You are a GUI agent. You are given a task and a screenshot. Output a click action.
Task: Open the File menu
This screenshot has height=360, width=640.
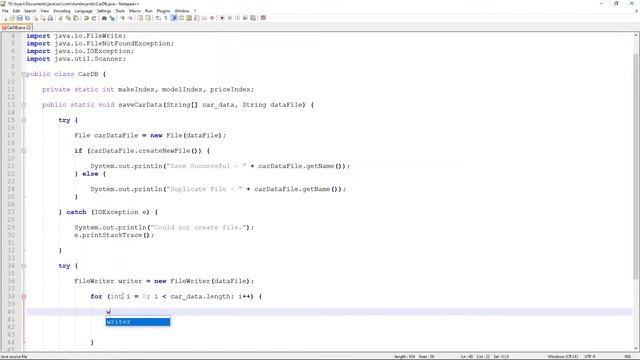coord(5,11)
